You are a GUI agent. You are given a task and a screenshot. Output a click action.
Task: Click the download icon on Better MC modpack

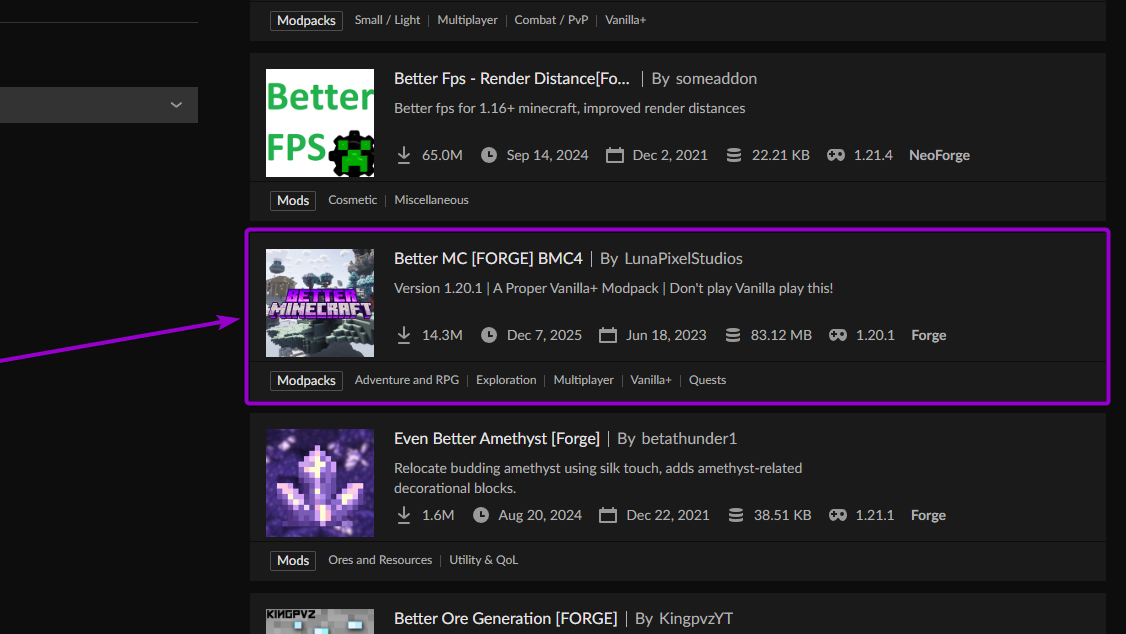[x=403, y=335]
